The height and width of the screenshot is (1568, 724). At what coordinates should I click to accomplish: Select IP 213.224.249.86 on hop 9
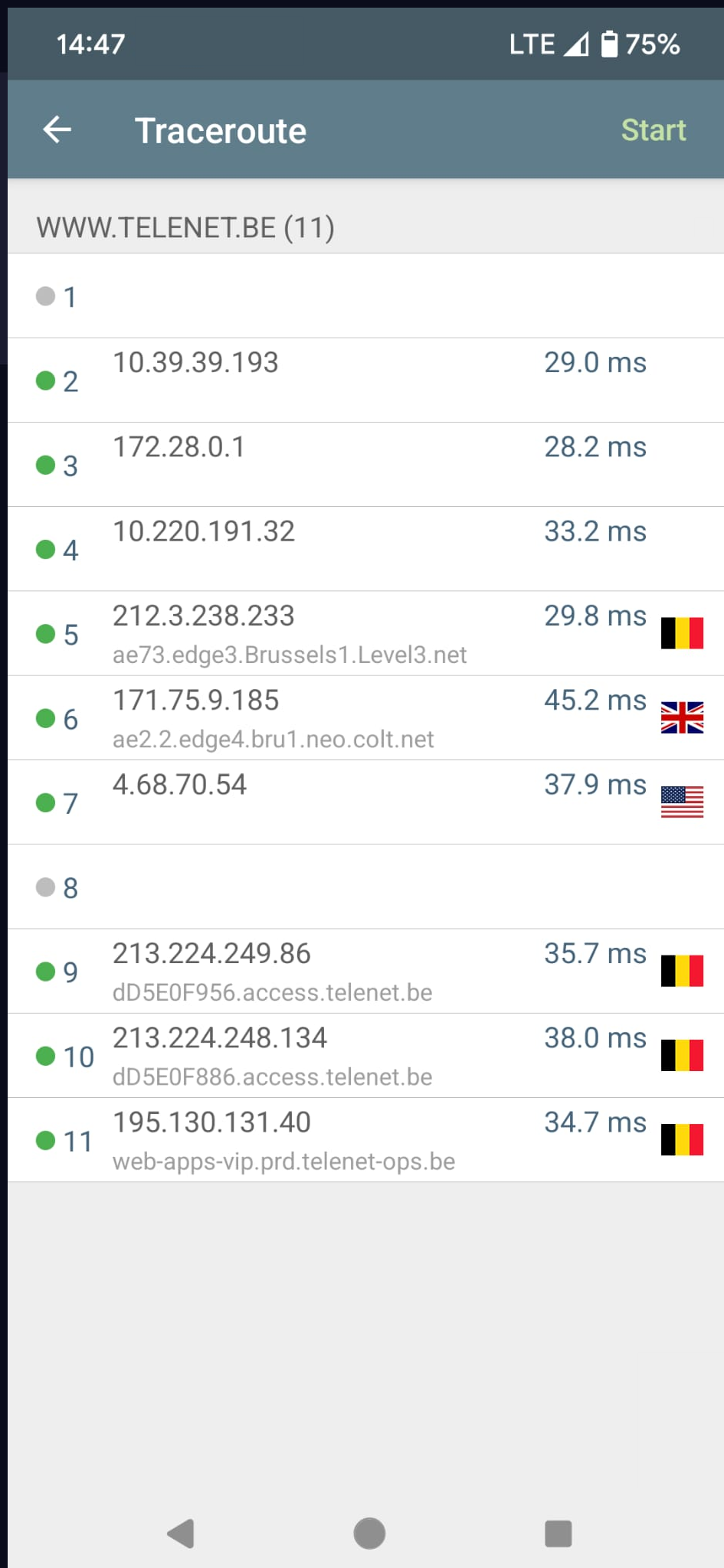(x=211, y=954)
